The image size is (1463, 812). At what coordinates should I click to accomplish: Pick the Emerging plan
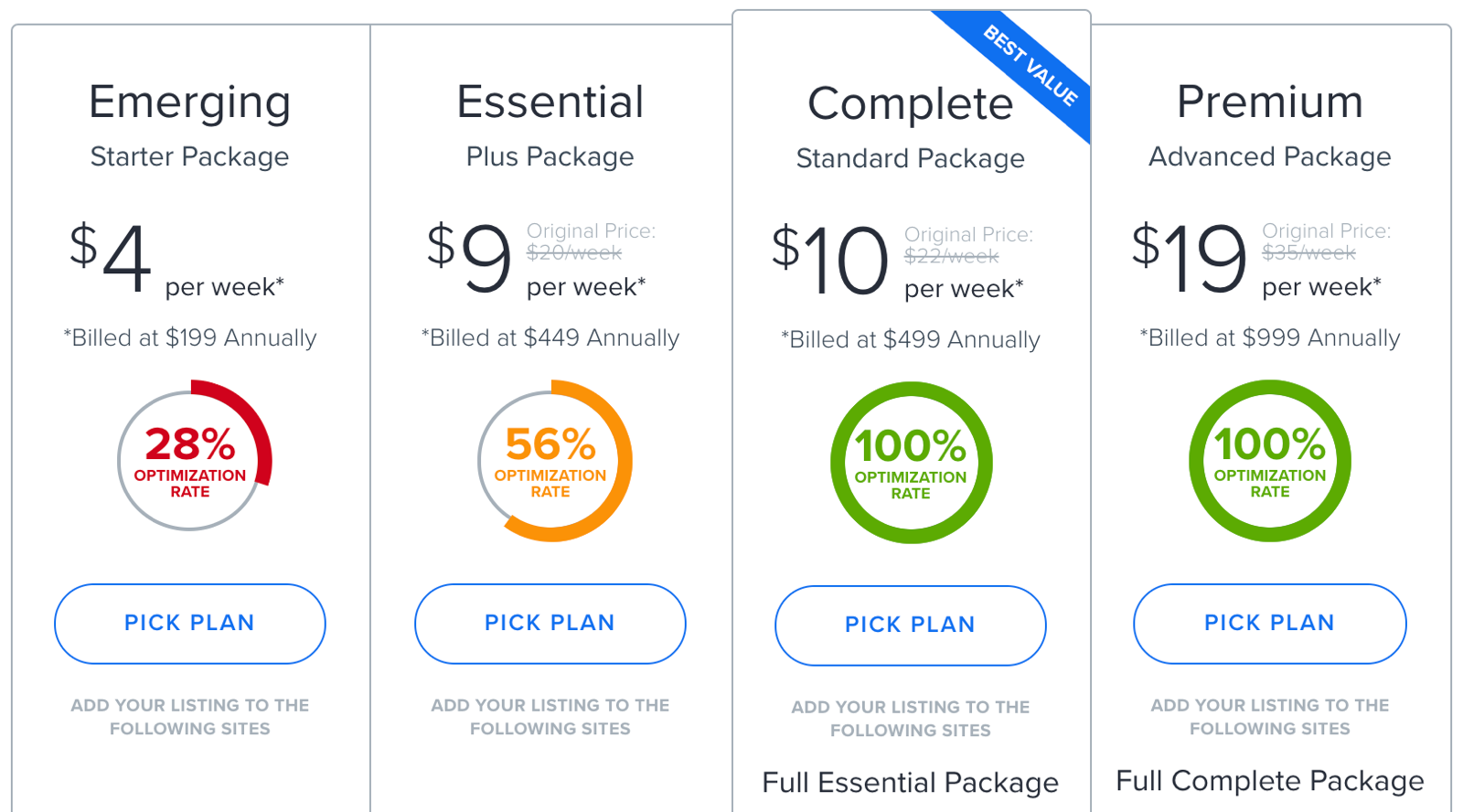pyautogui.click(x=190, y=624)
